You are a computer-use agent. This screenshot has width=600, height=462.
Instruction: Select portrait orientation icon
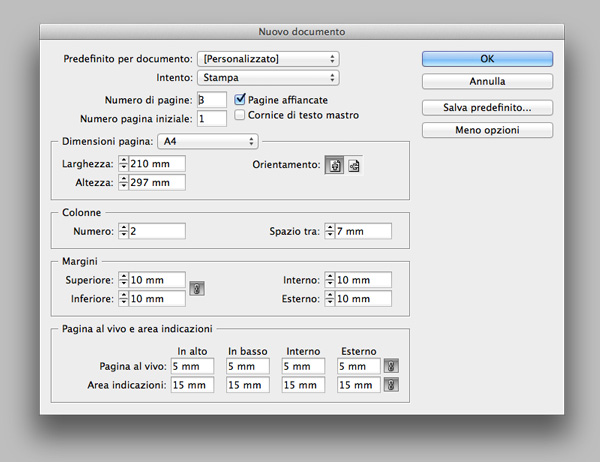tap(334, 166)
